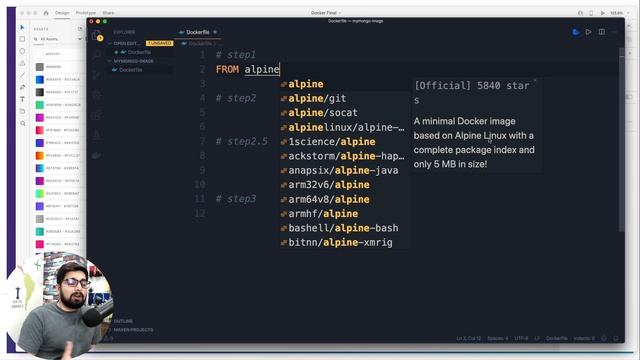Select the Line tool in Adobe XD
The width and height of the screenshot is (640, 360).
point(22,75)
